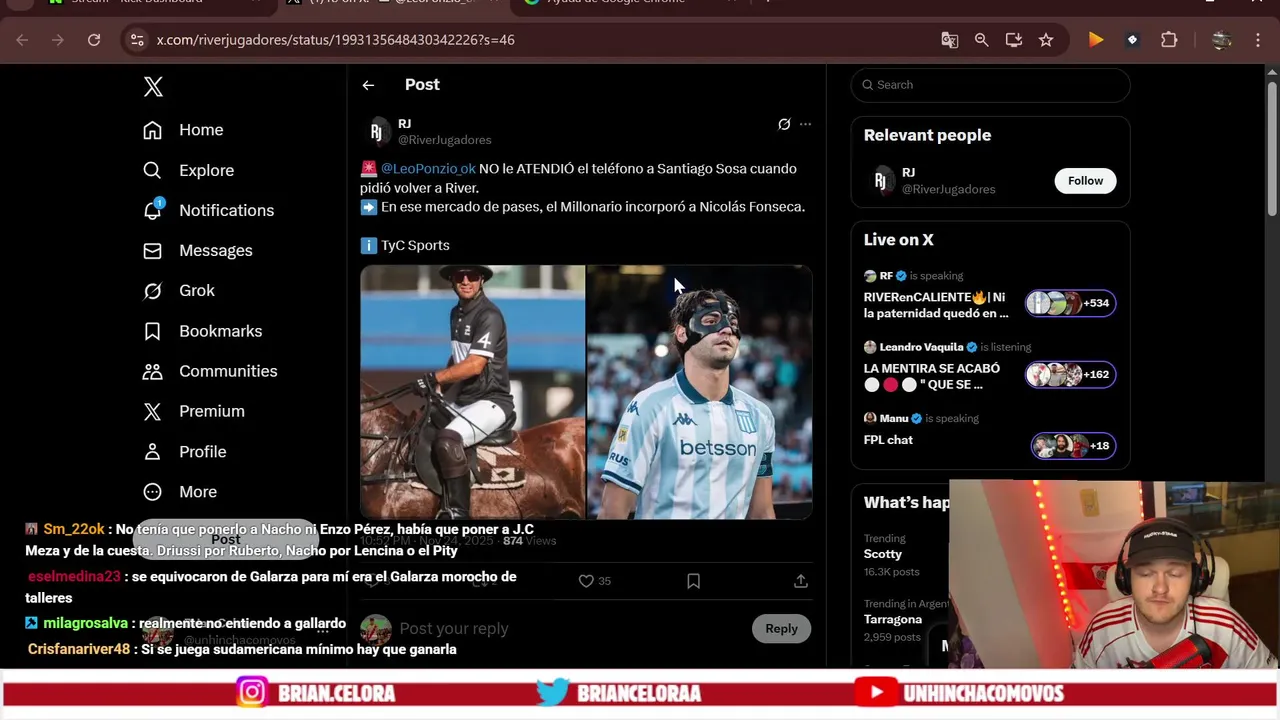Click +162 listeners badge
The image size is (1280, 720).
[1070, 375]
